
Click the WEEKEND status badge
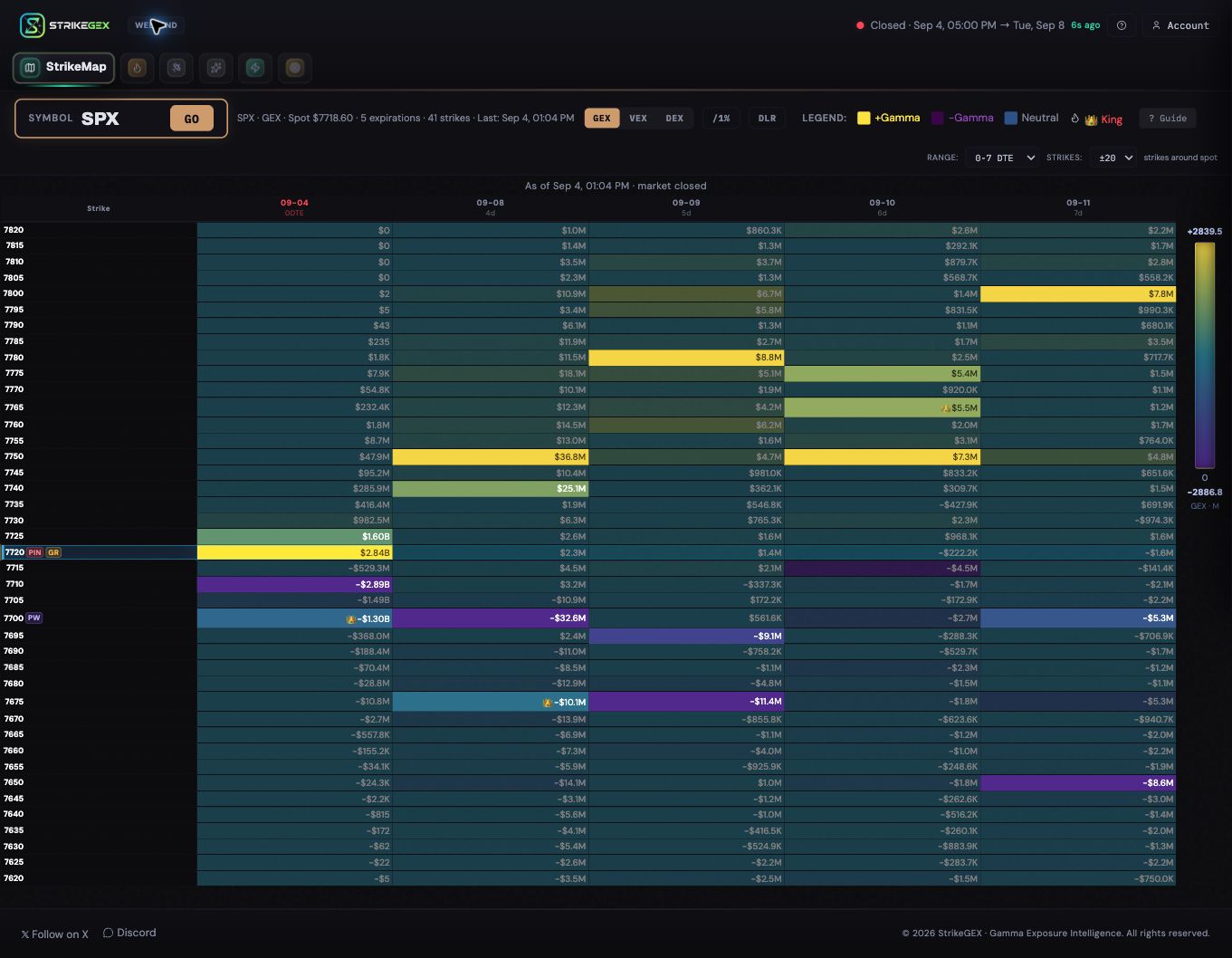tap(156, 25)
